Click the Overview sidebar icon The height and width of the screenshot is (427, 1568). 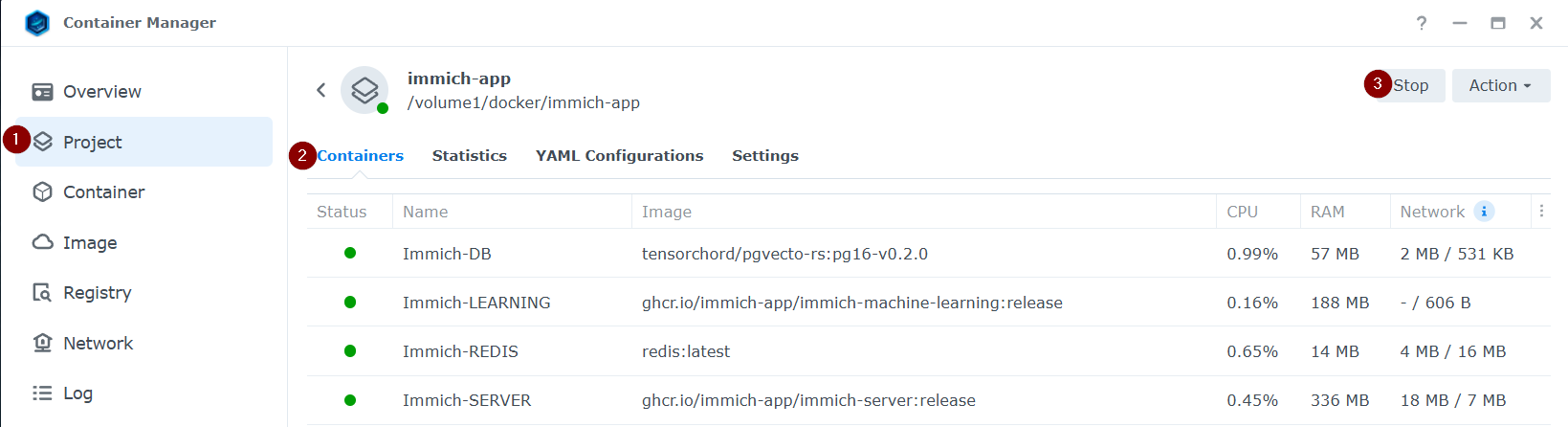coord(42,92)
